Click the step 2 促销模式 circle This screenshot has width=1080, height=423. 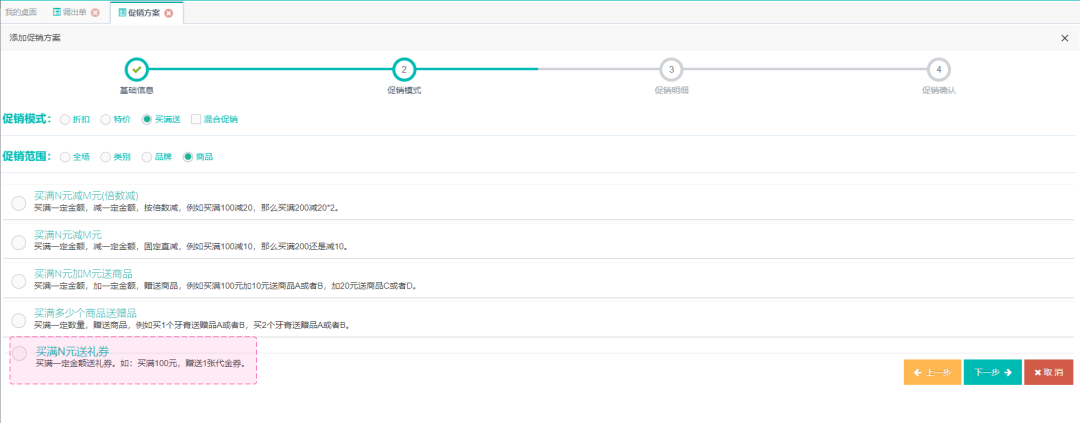[x=403, y=69]
